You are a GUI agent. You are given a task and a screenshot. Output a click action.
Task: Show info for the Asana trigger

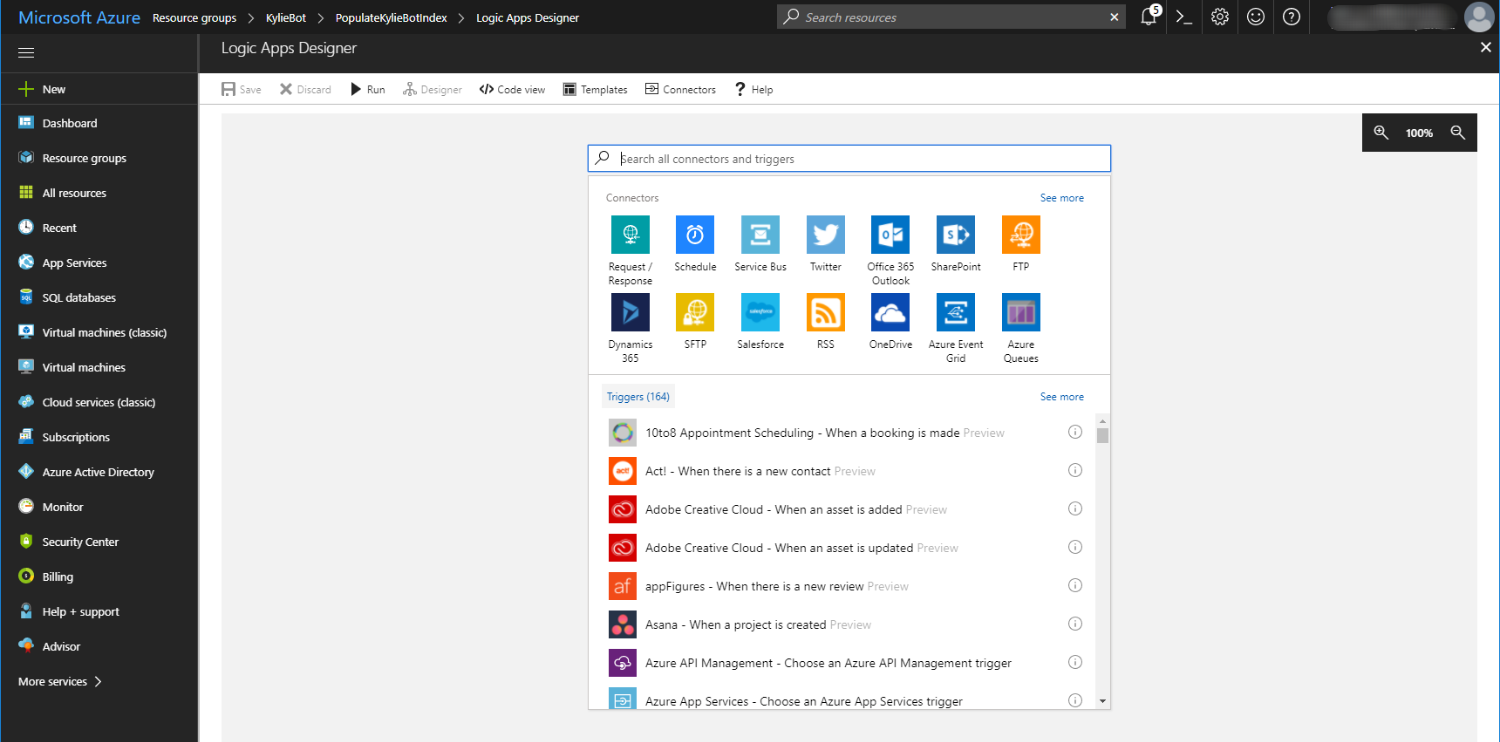click(1075, 624)
